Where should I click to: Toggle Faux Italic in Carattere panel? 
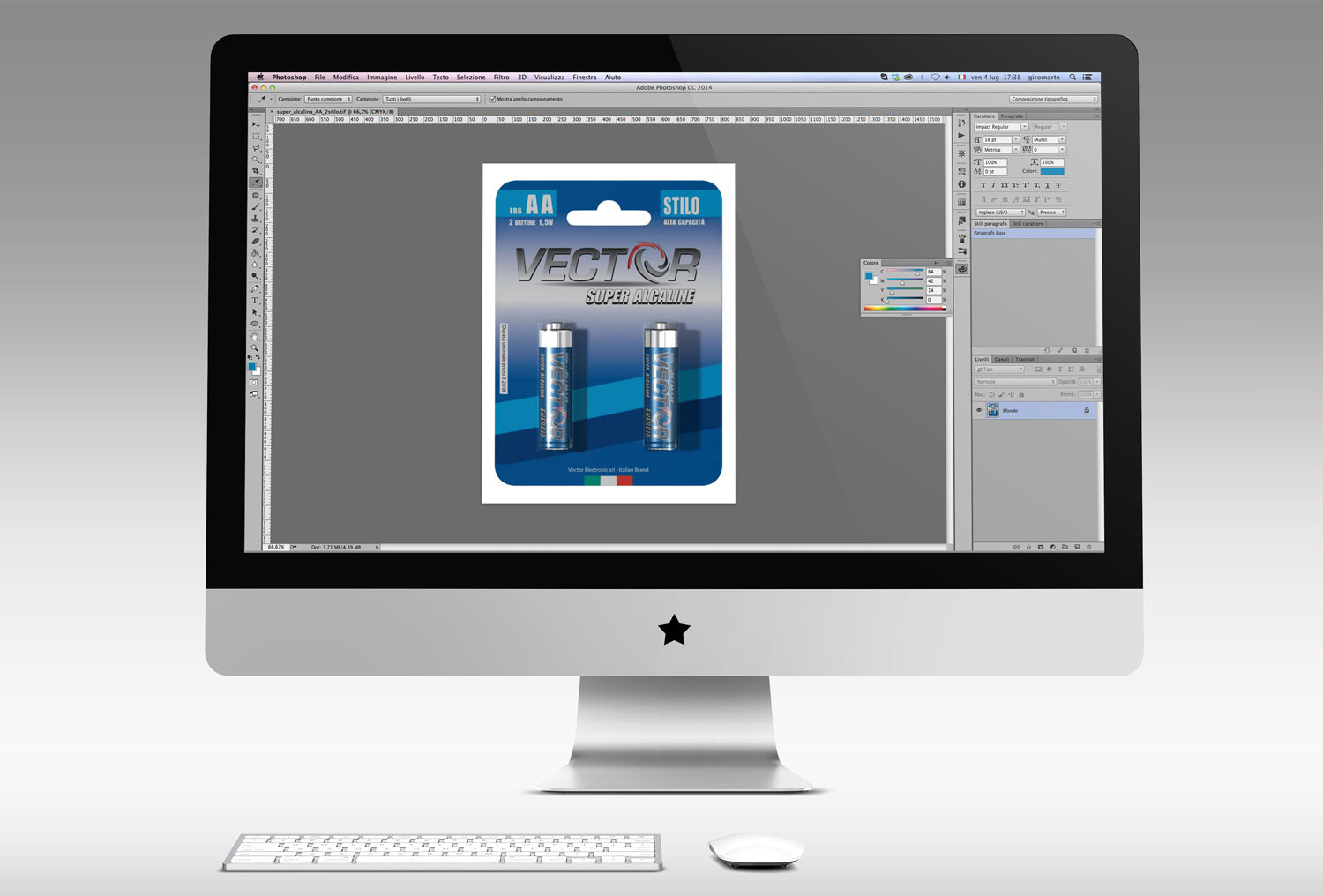[994, 185]
